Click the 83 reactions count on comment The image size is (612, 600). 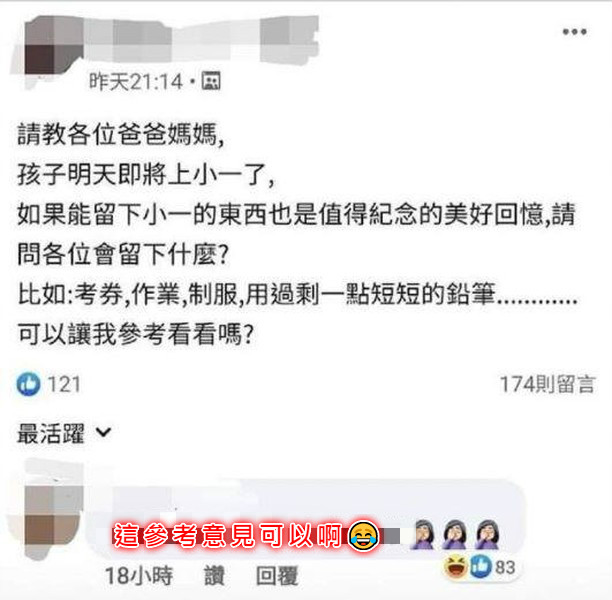coord(505,567)
